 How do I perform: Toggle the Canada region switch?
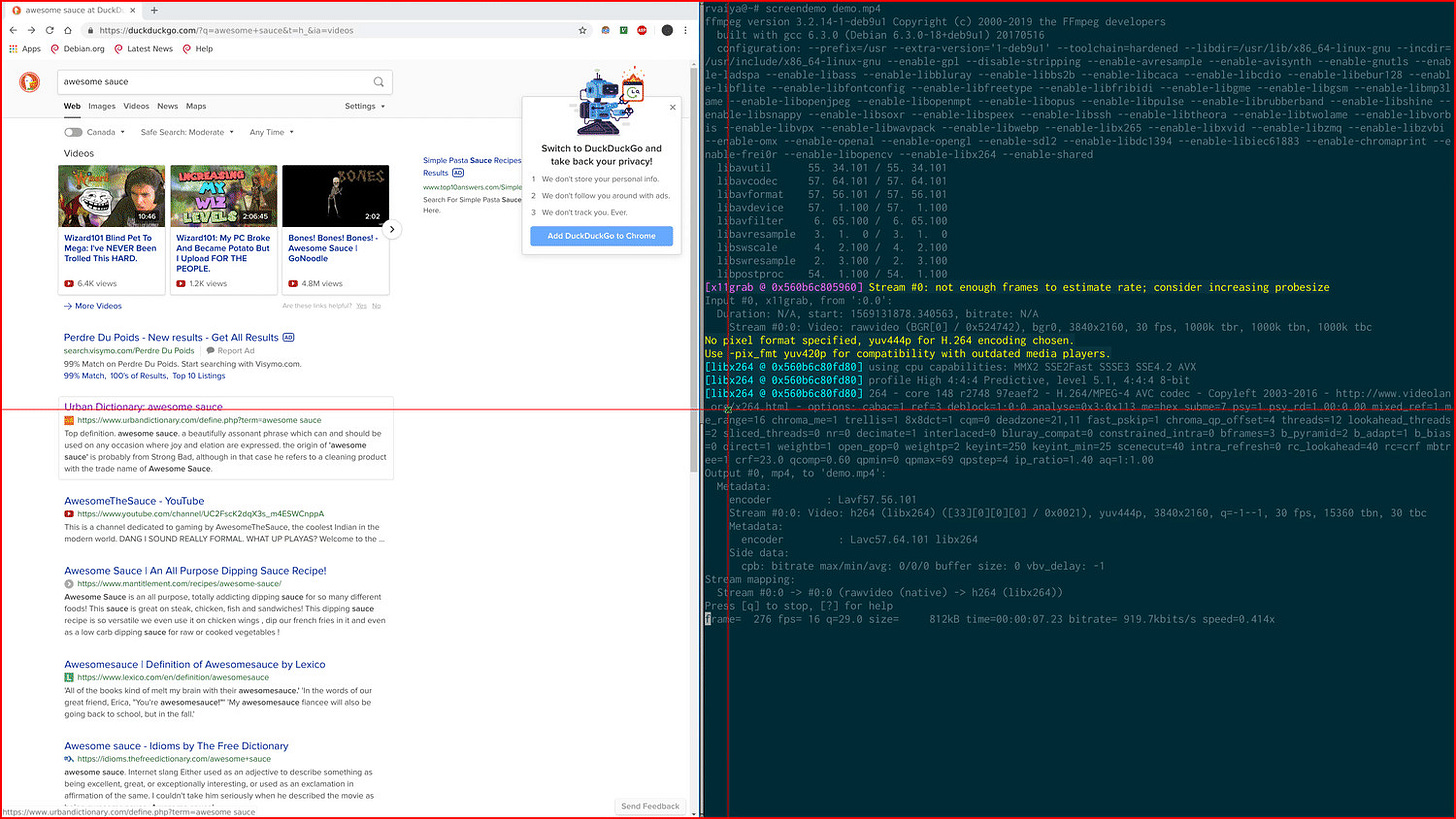(73, 132)
